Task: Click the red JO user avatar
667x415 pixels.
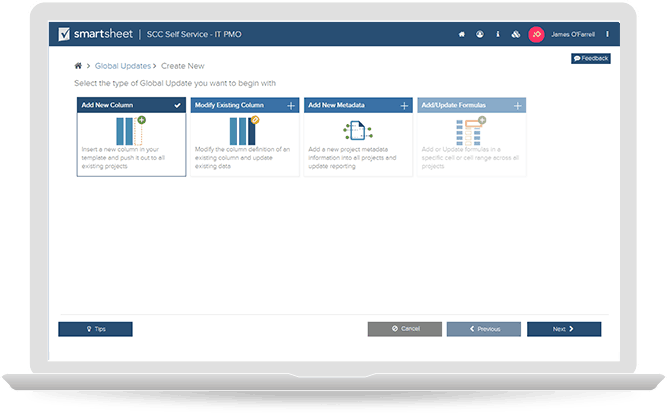Action: pyautogui.click(x=536, y=34)
